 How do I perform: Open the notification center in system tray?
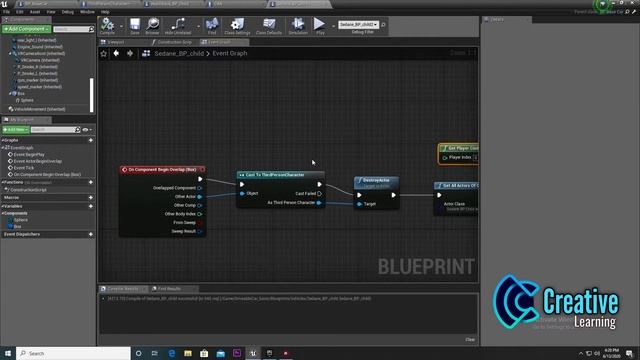point(629,353)
